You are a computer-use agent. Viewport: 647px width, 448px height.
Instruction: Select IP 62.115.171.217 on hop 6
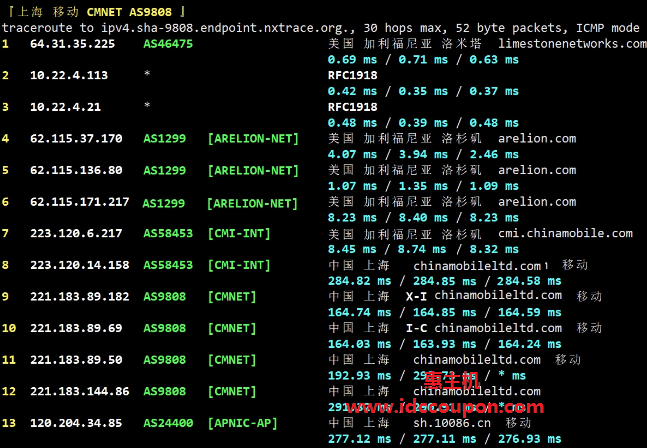pos(80,202)
